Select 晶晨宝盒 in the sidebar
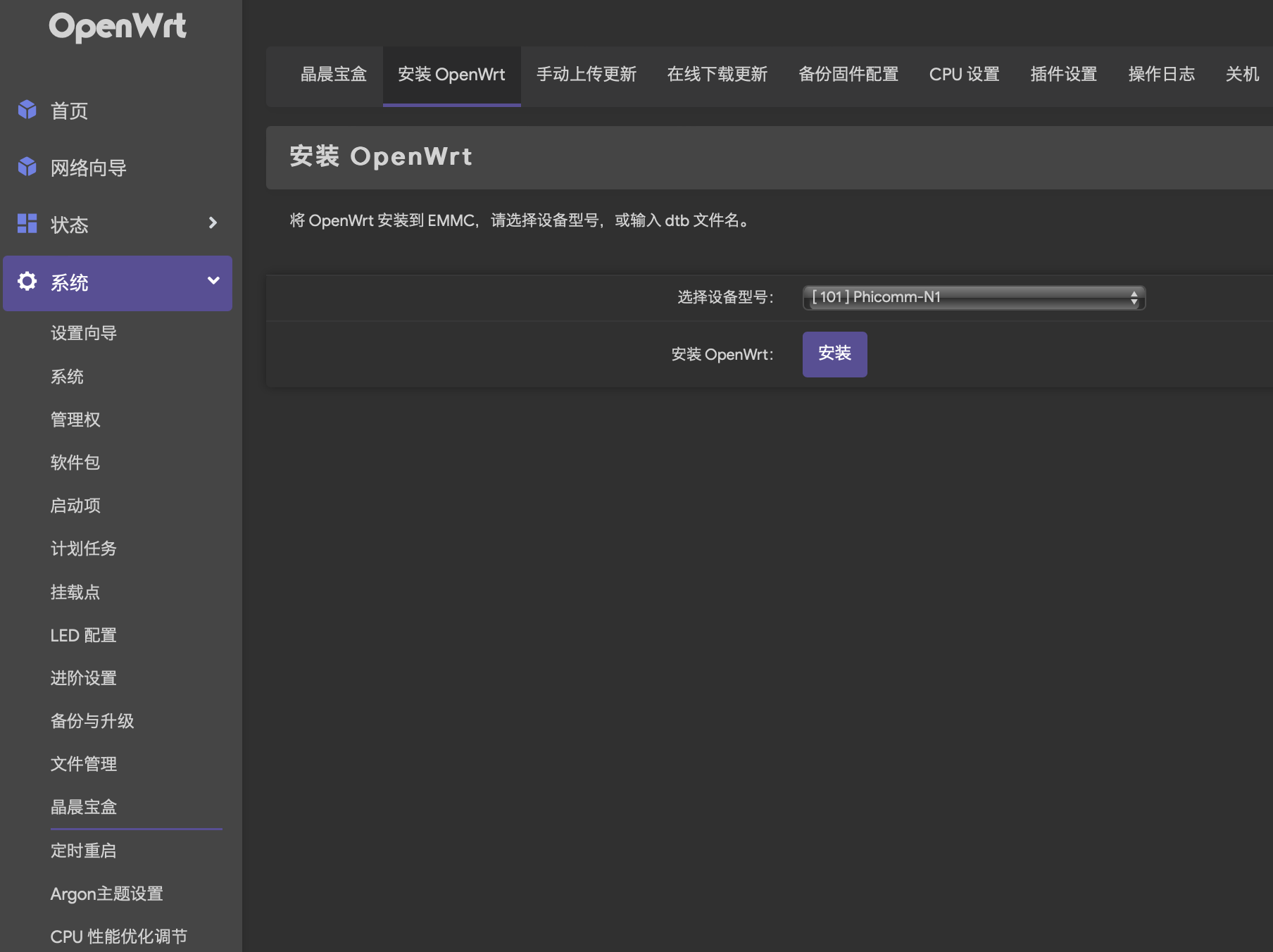The width and height of the screenshot is (1273, 952). tap(83, 807)
